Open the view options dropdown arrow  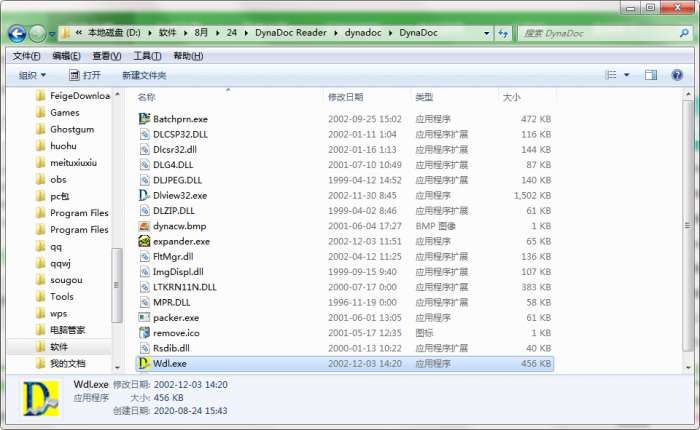click(x=627, y=75)
